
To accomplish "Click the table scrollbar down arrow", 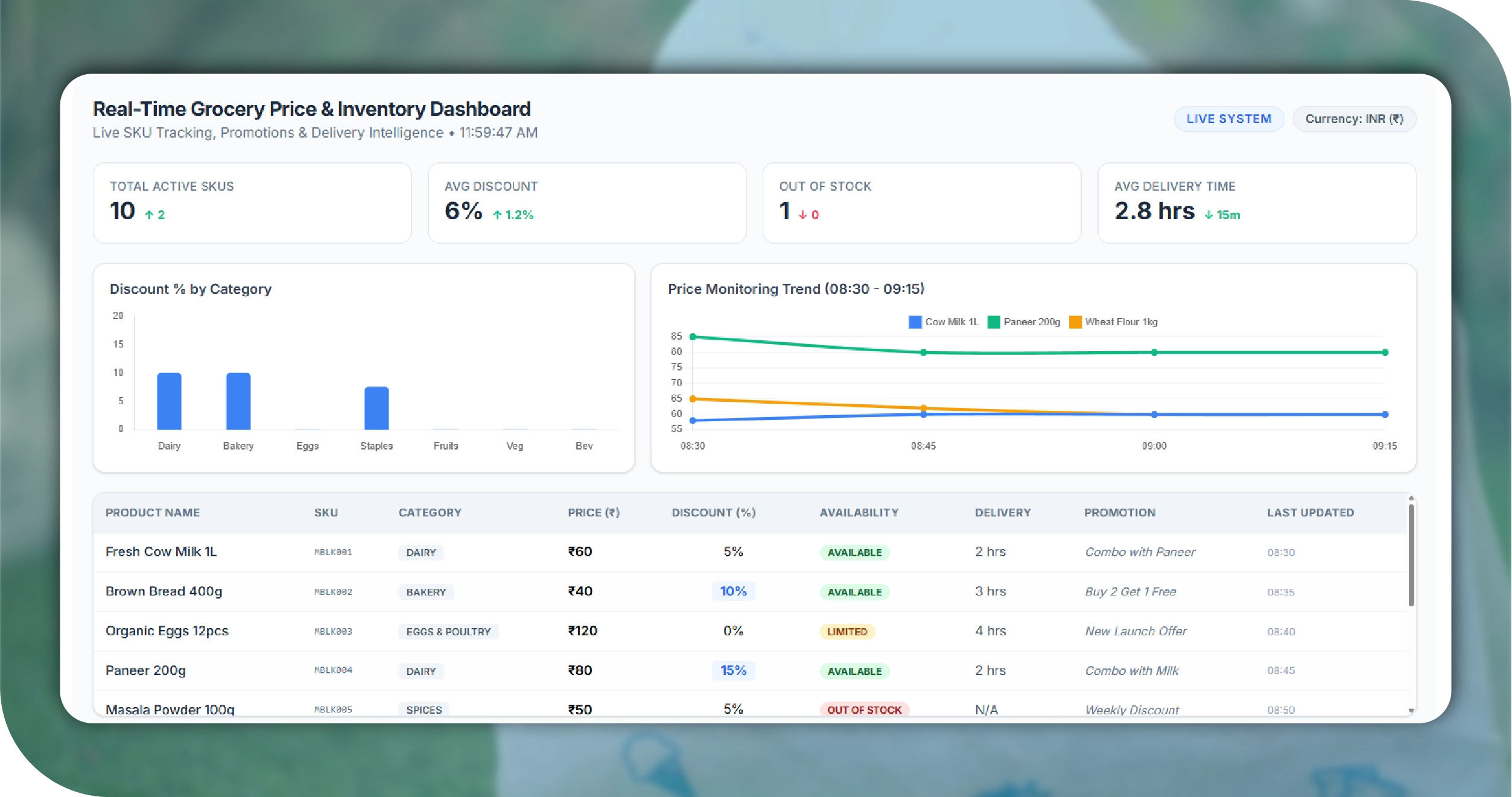I will click(x=1411, y=710).
